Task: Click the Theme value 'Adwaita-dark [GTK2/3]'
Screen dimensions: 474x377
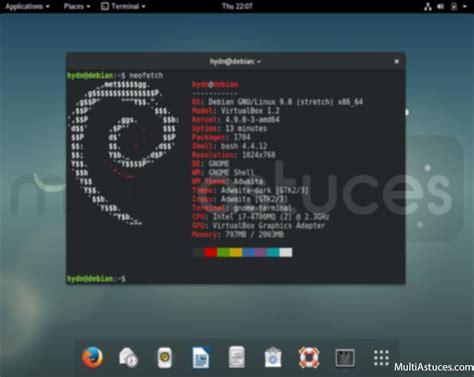Action: pos(265,190)
